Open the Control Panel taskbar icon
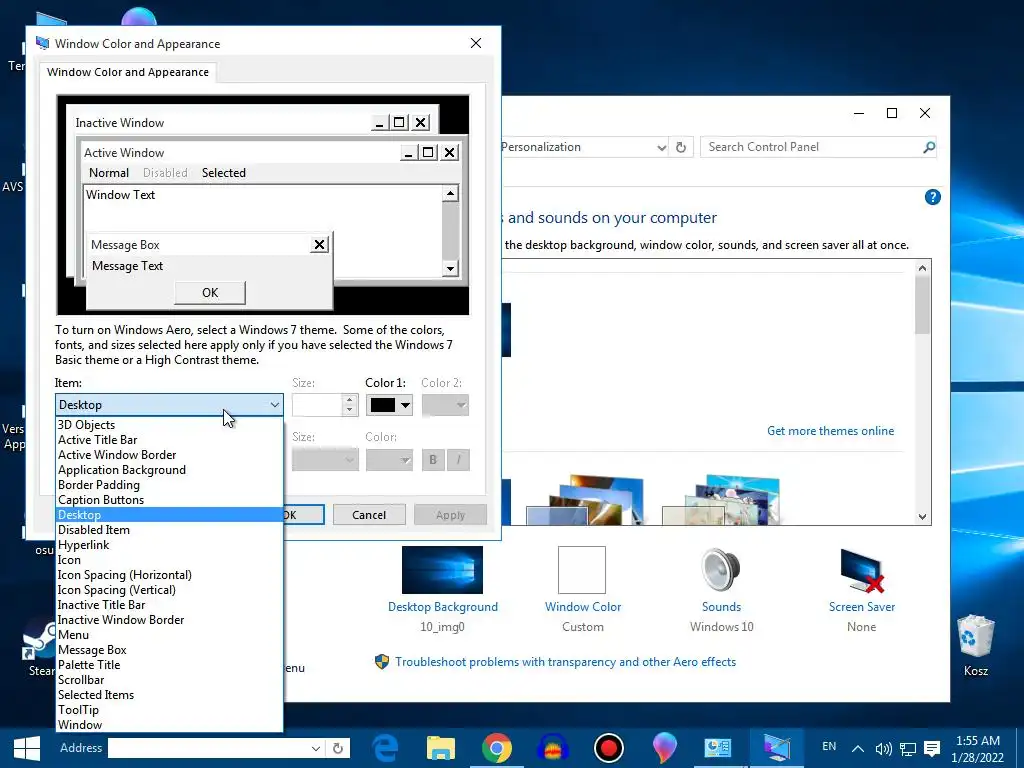This screenshot has width=1024, height=768. tap(718, 748)
